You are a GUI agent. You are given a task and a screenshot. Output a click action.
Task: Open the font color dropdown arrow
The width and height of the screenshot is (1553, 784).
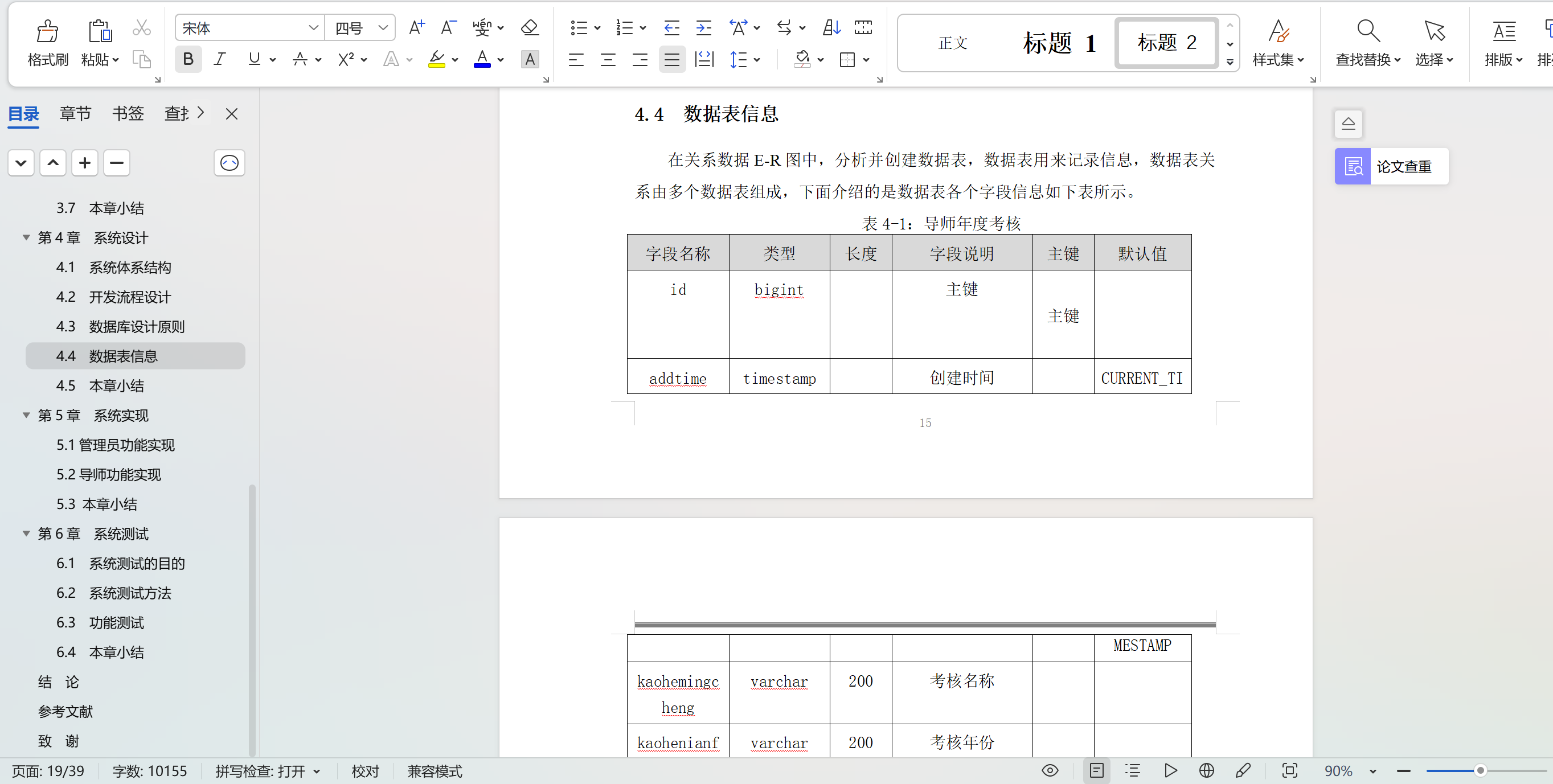click(x=501, y=60)
